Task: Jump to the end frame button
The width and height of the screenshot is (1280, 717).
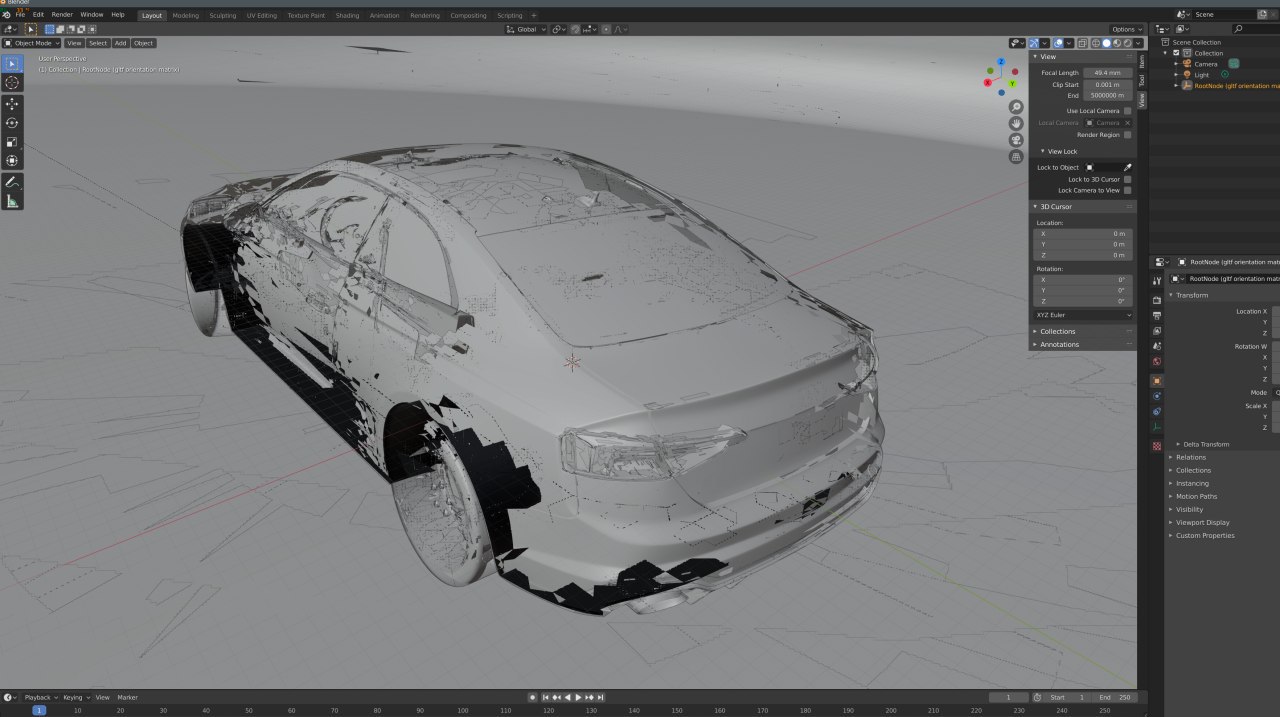Action: coord(600,697)
